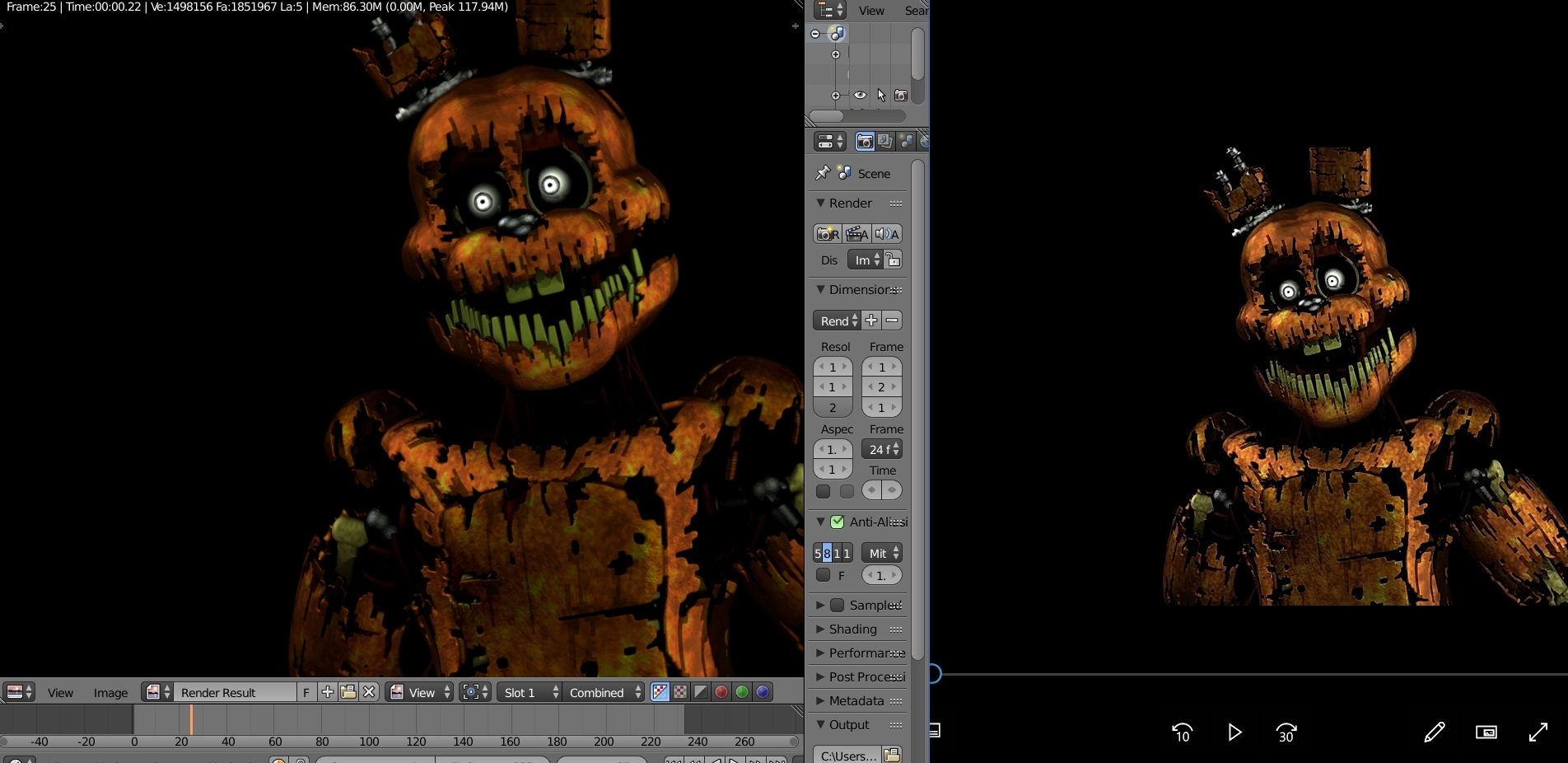This screenshot has height=763, width=1568.
Task: Expand the Metadata panel
Action: 820,700
